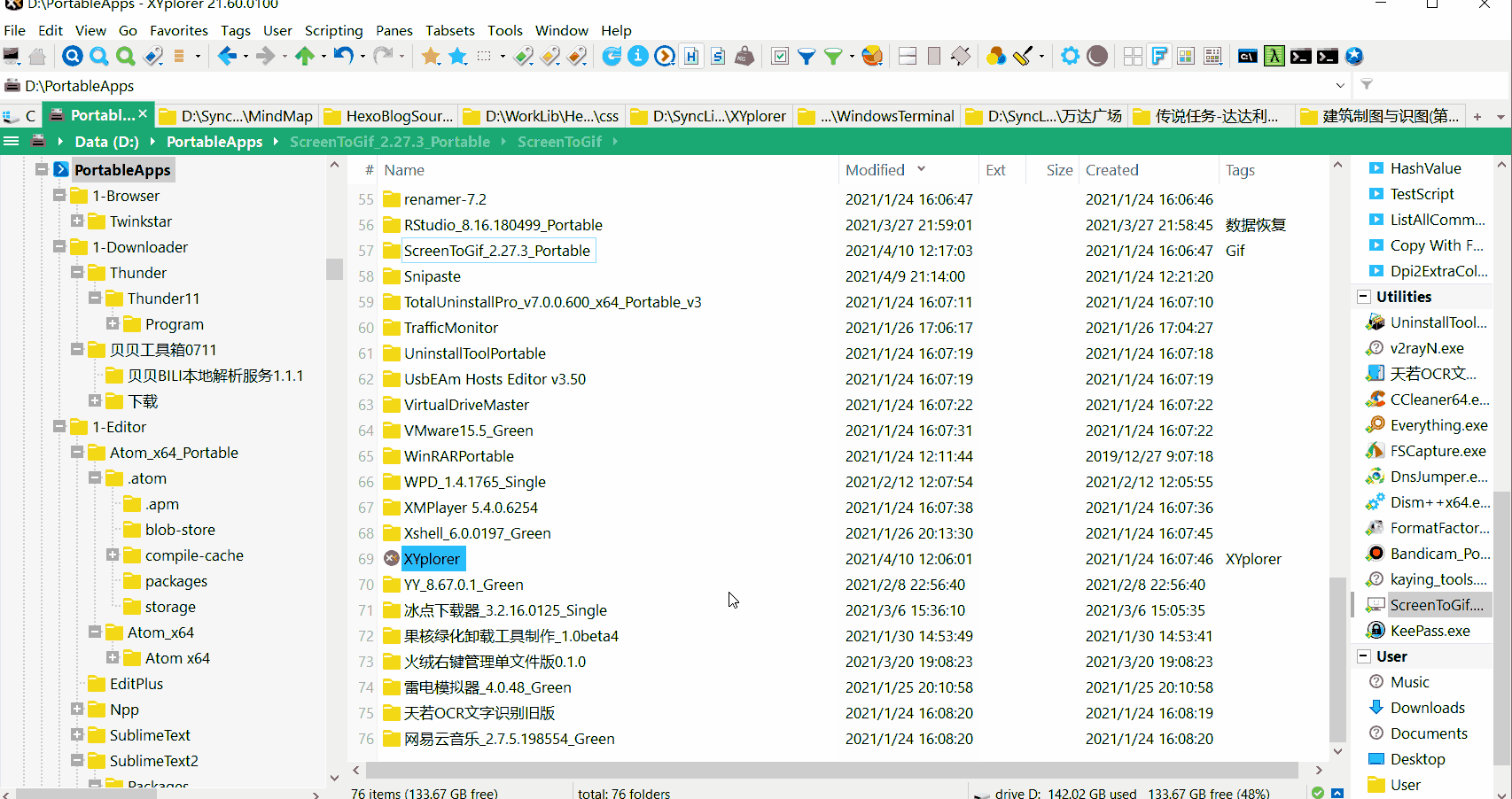The image size is (1512, 799).
Task: Launch the green lambda terminal icon
Action: (1274, 57)
